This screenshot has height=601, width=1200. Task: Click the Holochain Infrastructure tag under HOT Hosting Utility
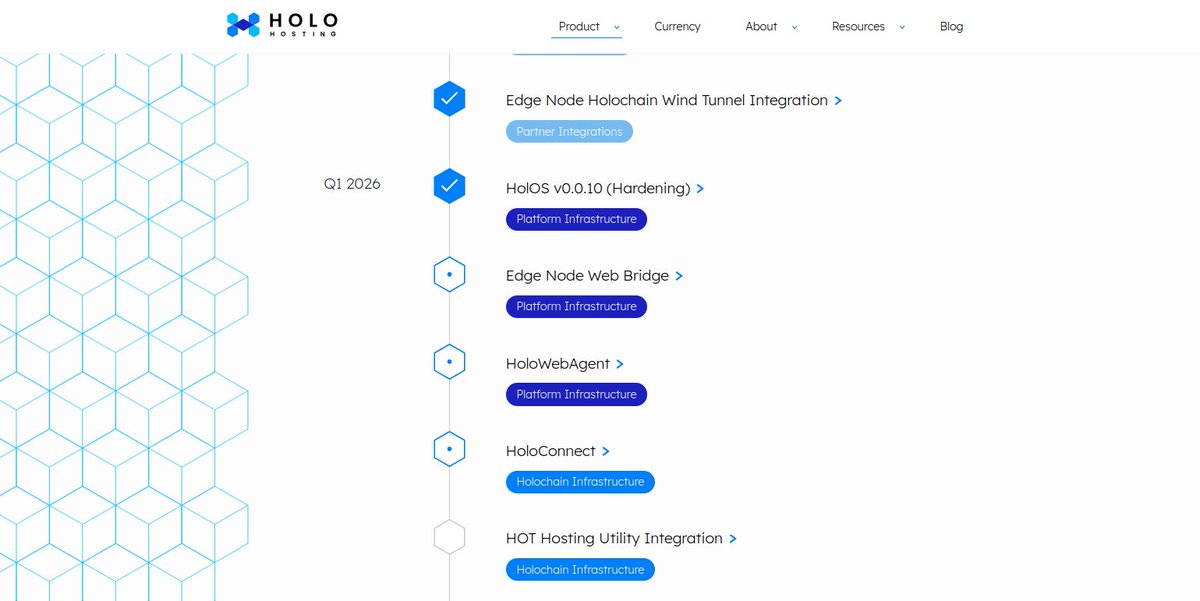click(580, 569)
